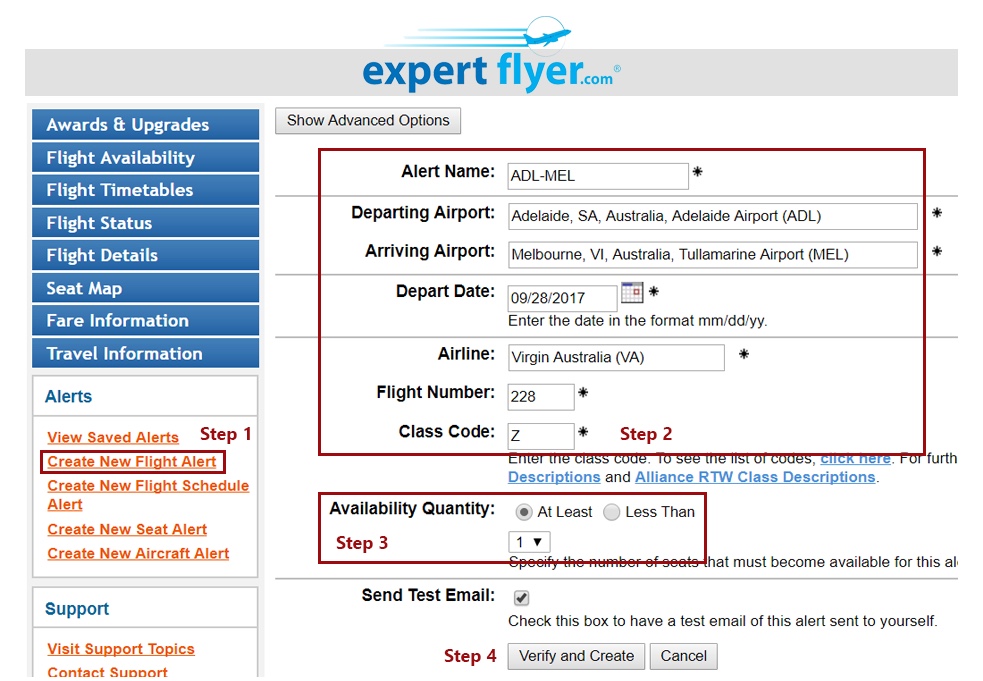Open Create New Seat Alert link
Screen dimensions: 983x681
[x=127, y=529]
